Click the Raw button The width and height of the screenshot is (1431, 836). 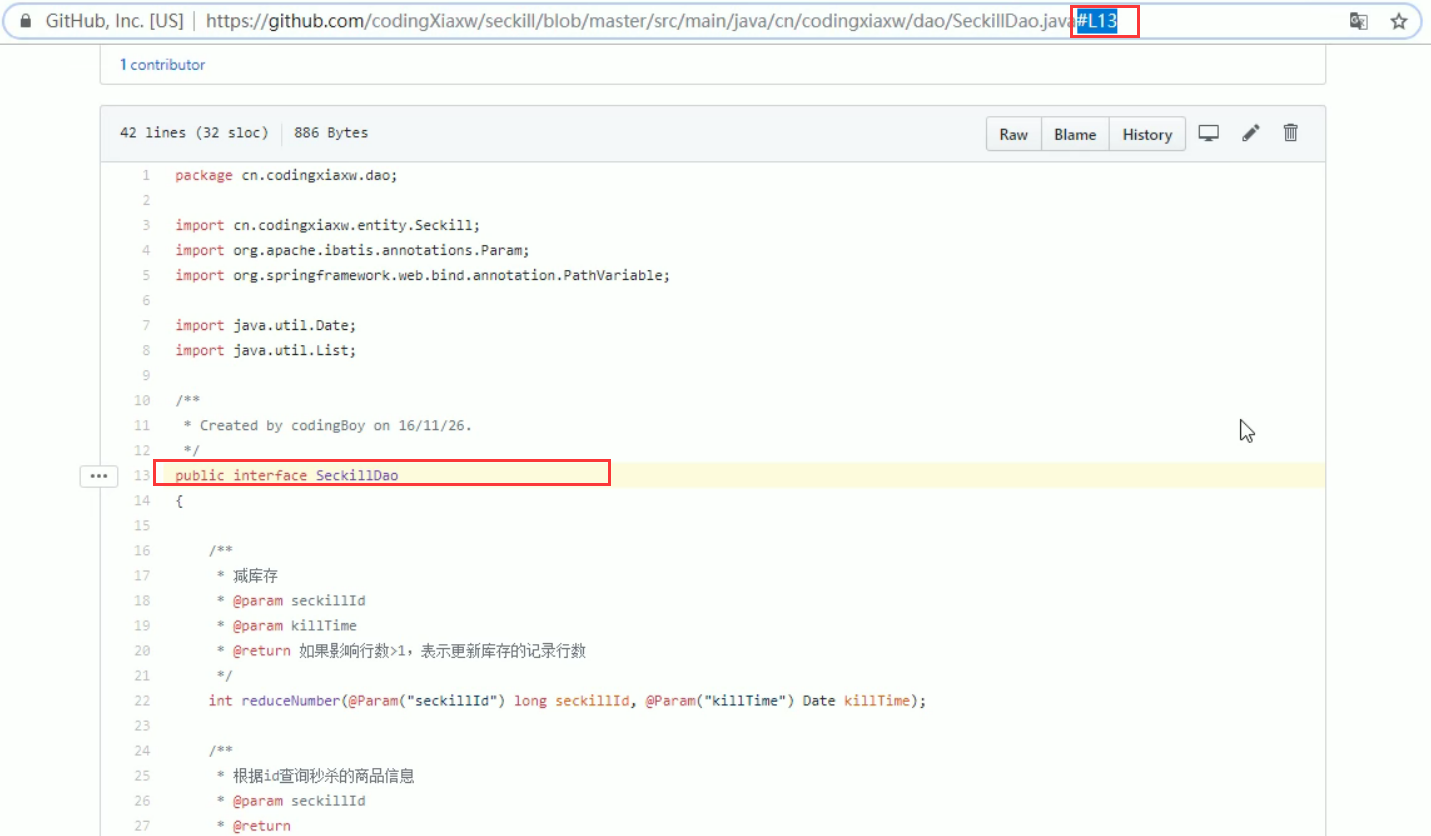(x=1013, y=134)
